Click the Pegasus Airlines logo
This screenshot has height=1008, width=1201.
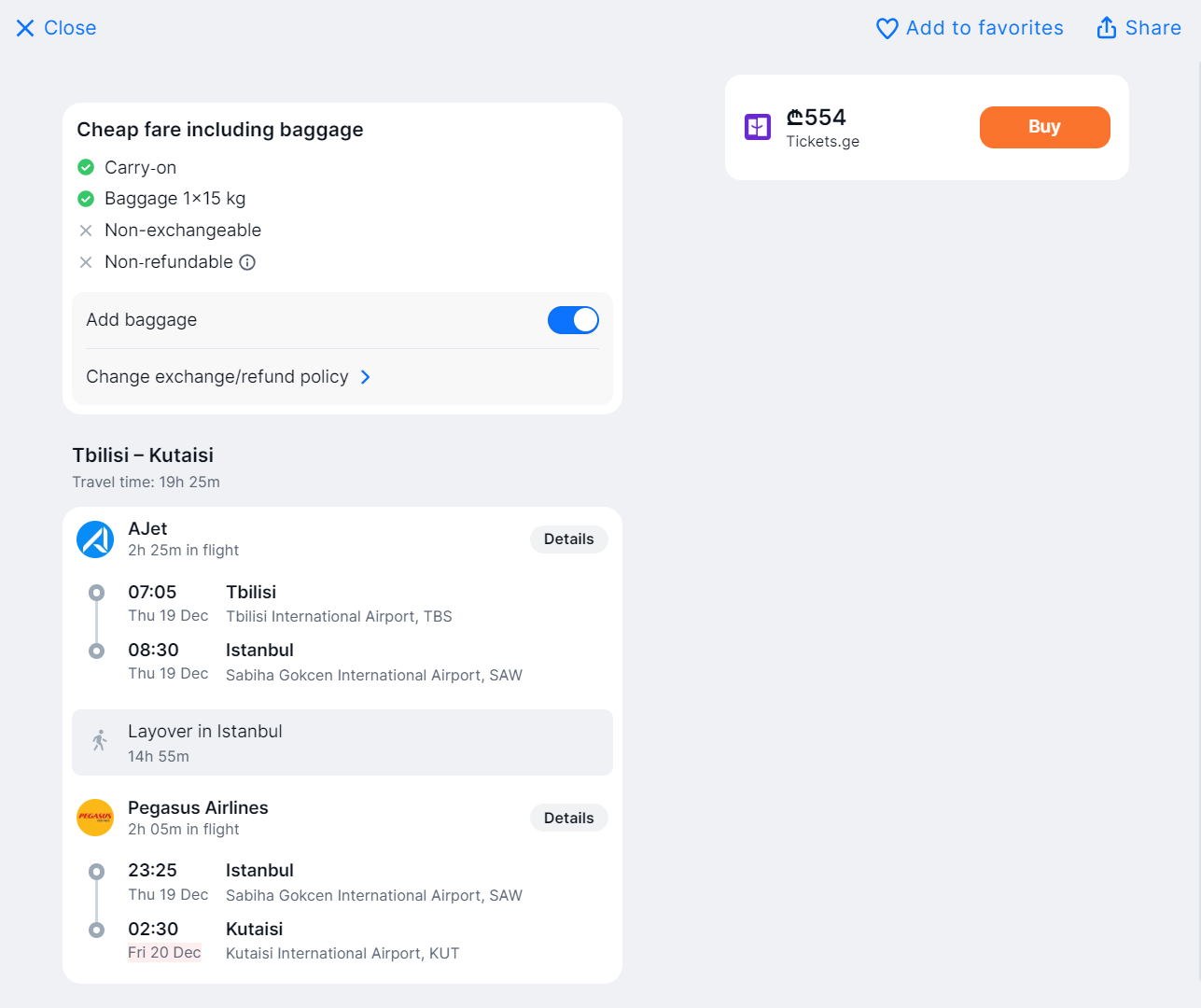point(95,818)
